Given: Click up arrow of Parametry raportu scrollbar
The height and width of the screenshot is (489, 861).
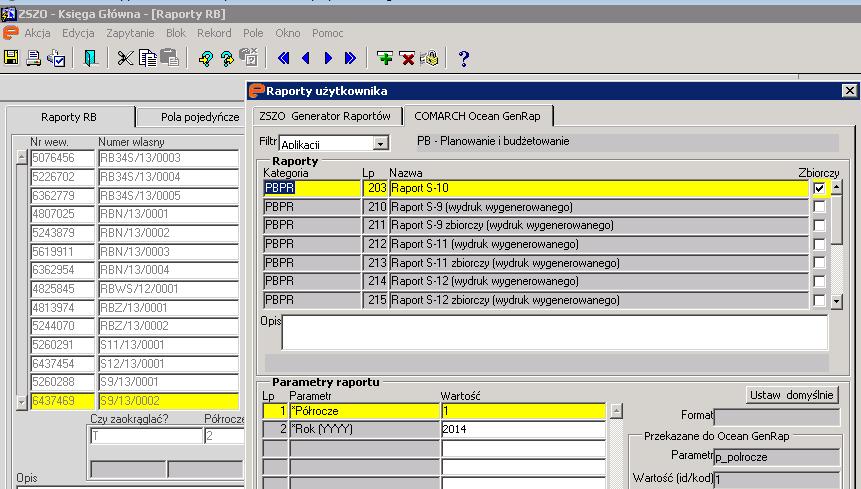Looking at the screenshot, I should 616,411.
